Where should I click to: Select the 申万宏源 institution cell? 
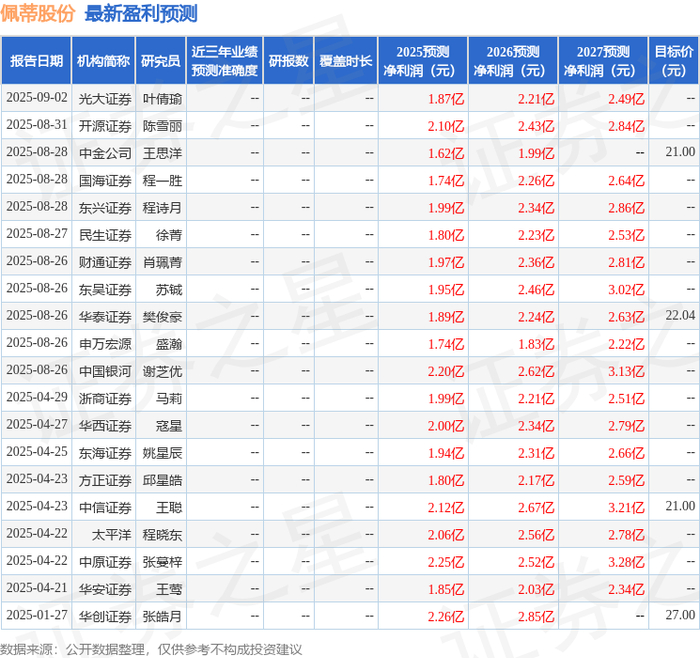click(x=105, y=344)
